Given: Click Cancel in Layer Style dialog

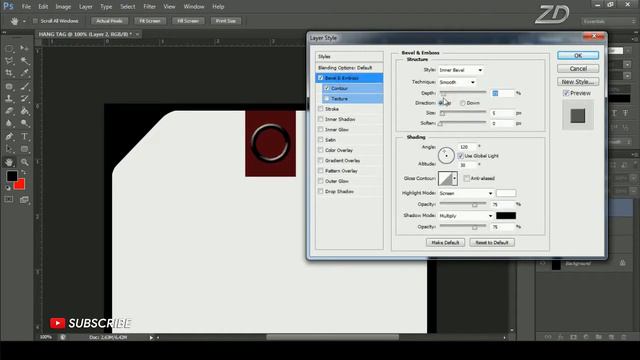Looking at the screenshot, I should pos(578,69).
